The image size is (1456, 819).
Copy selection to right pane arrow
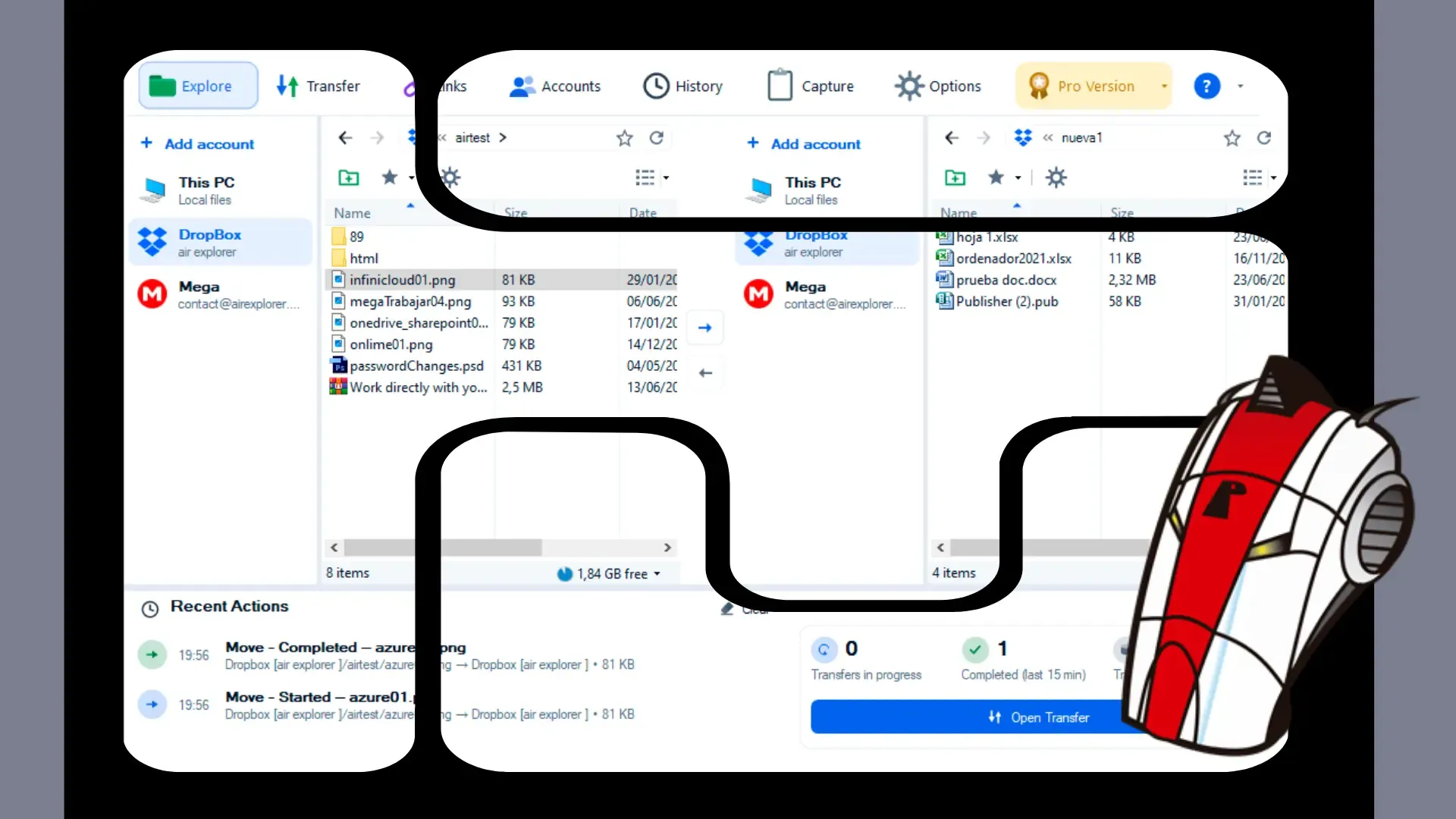705,328
